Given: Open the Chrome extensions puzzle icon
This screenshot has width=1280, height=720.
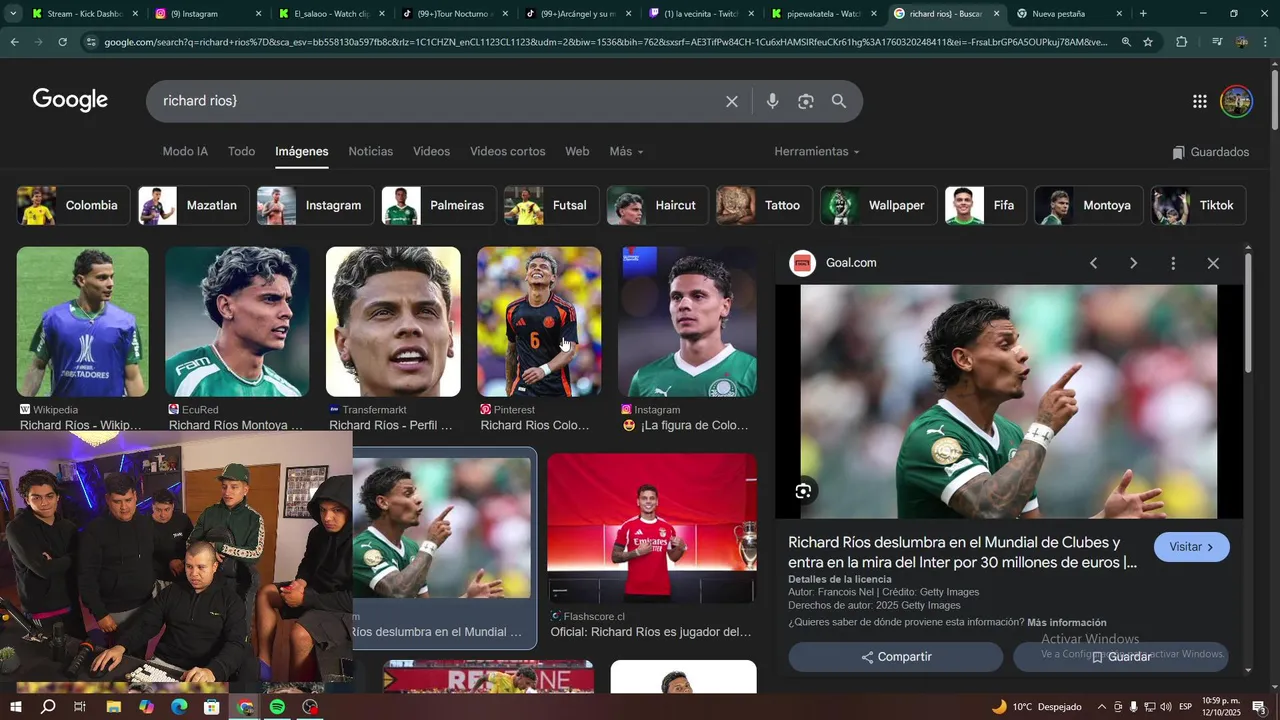Looking at the screenshot, I should pos(1182,42).
